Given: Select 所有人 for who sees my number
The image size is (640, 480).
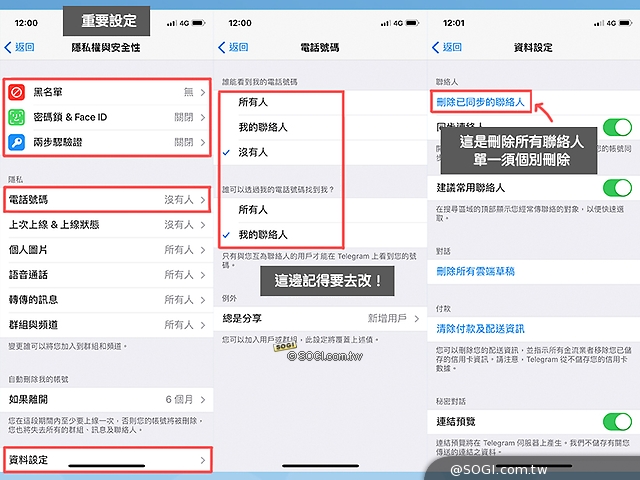Looking at the screenshot, I should [x=320, y=102].
